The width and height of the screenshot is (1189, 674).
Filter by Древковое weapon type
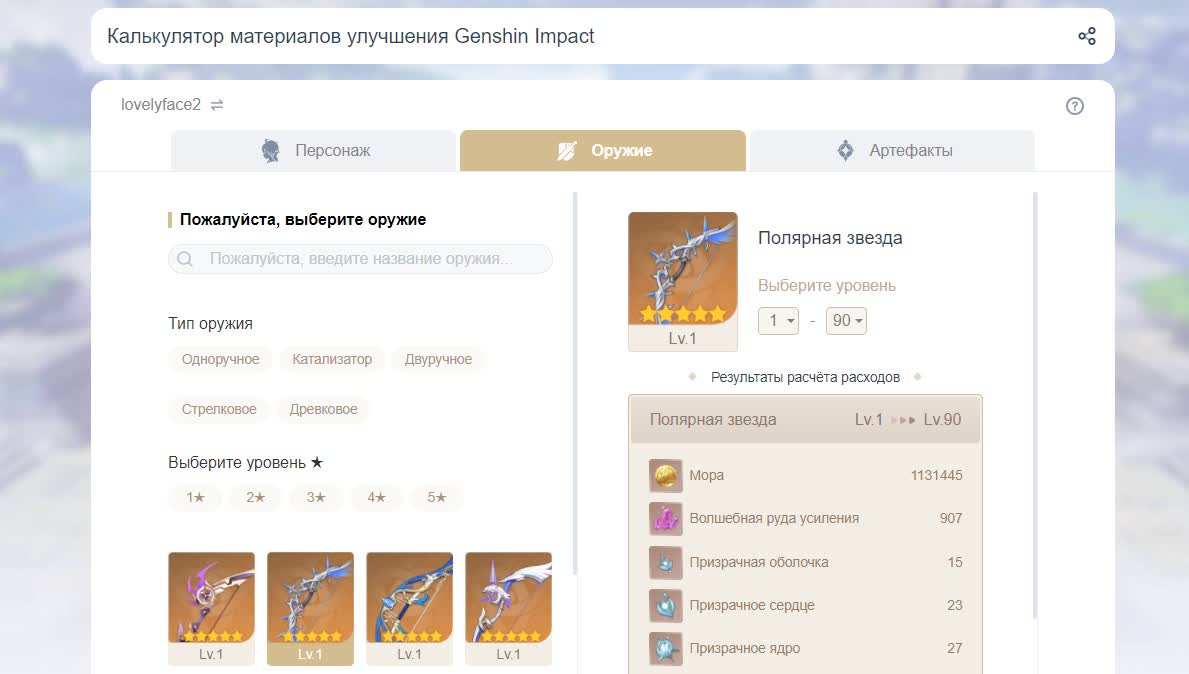pyautogui.click(x=323, y=409)
